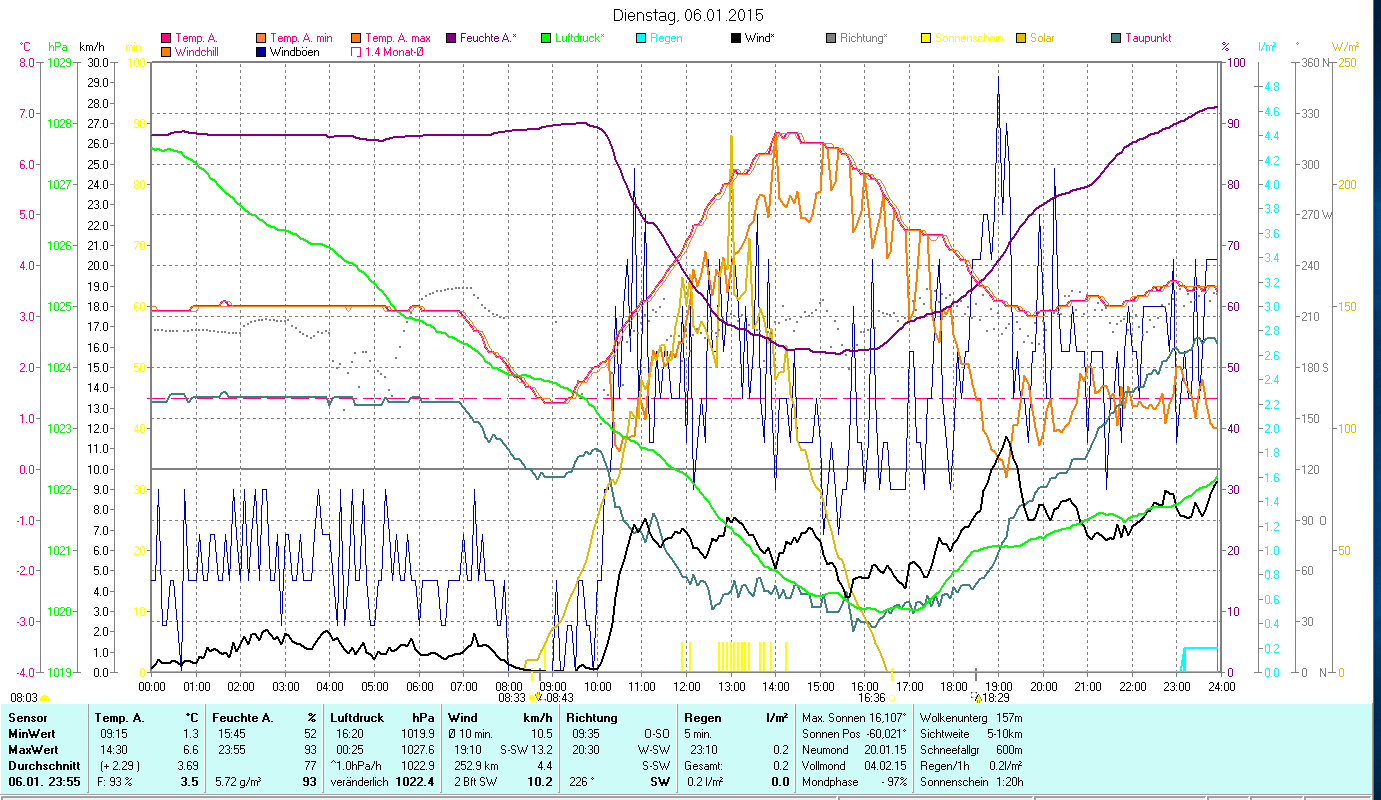This screenshot has height=800, width=1381.
Task: Select the Windchill legend label
Action: [196, 52]
